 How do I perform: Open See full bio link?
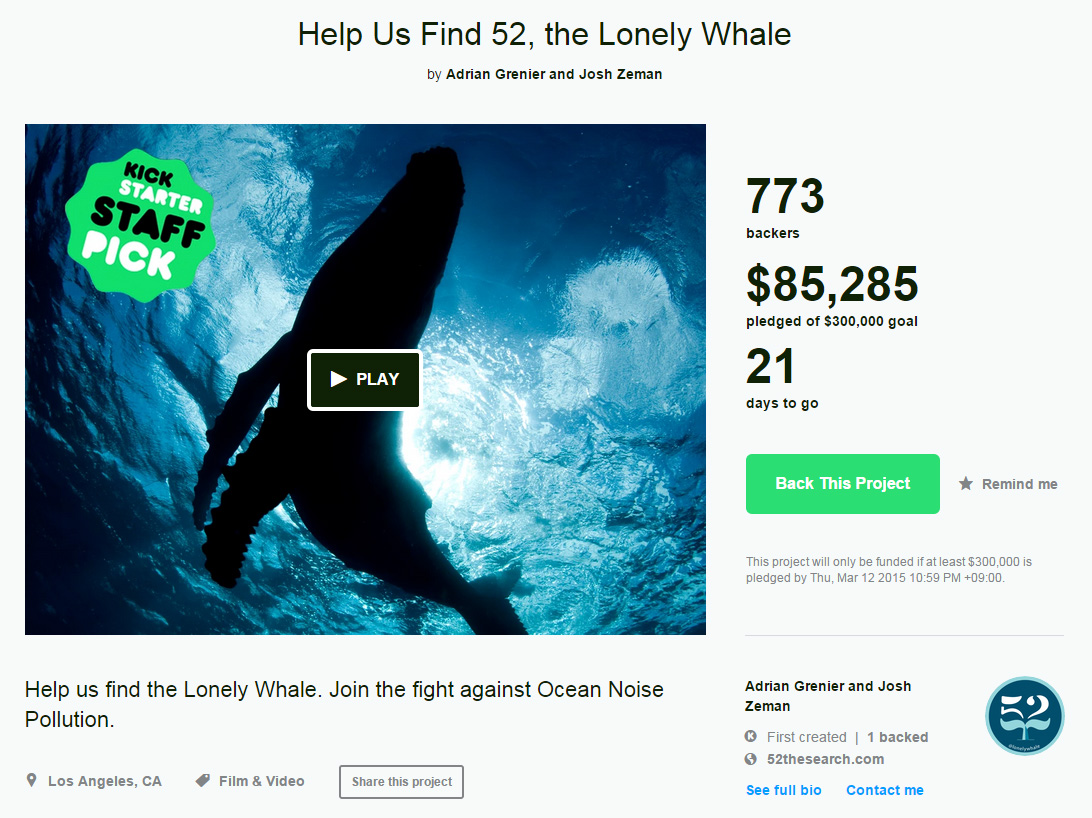pos(783,790)
